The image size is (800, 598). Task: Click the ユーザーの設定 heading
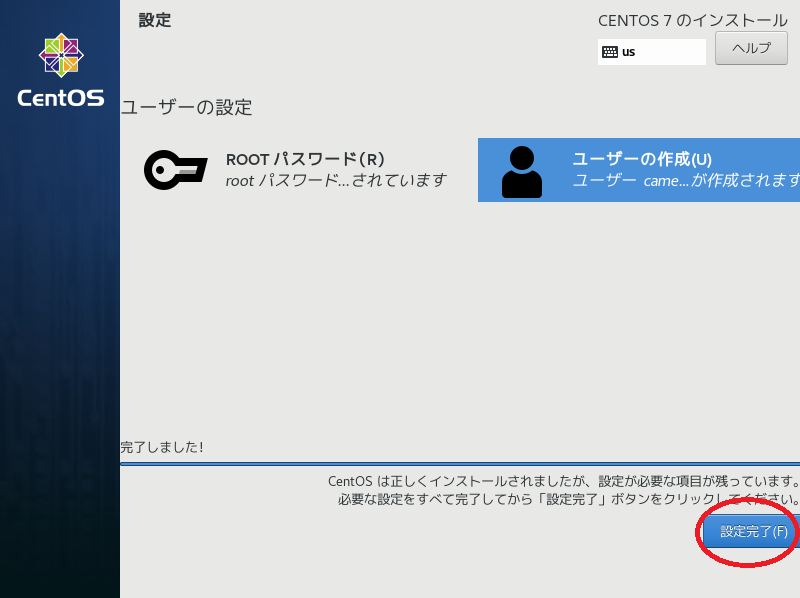pos(187,107)
